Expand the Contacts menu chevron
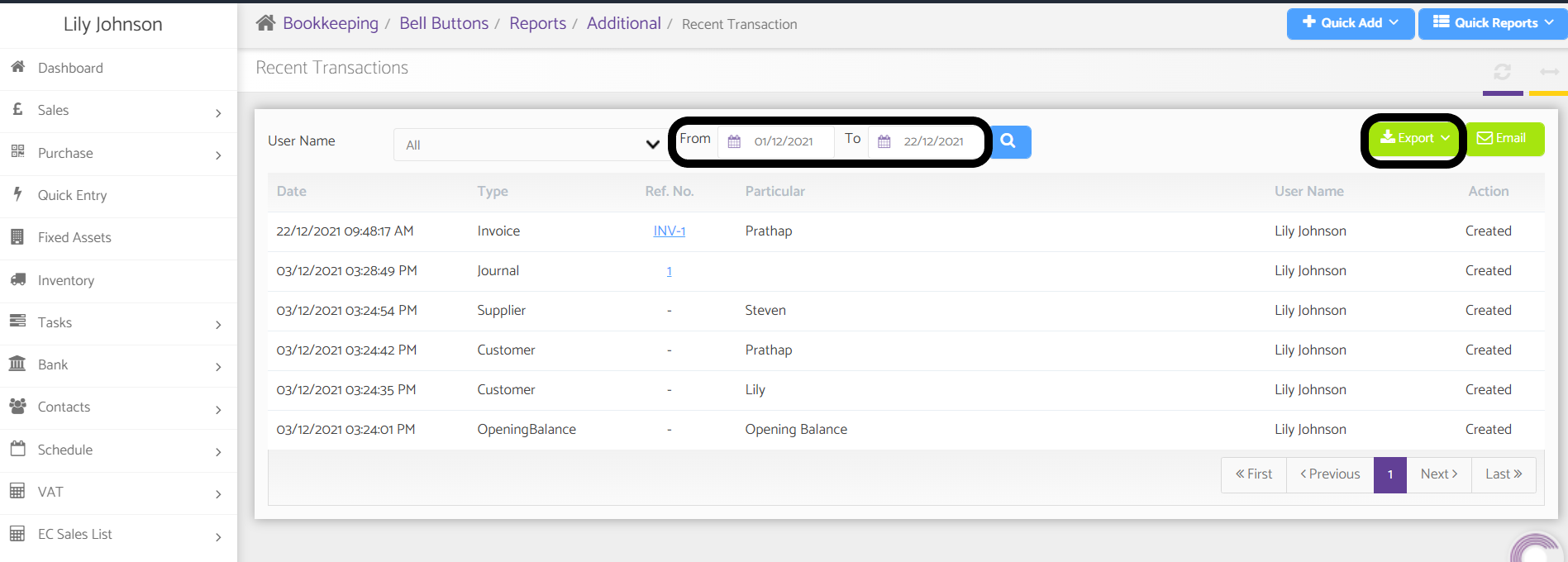Screen dimensions: 1568x562 click(x=218, y=410)
